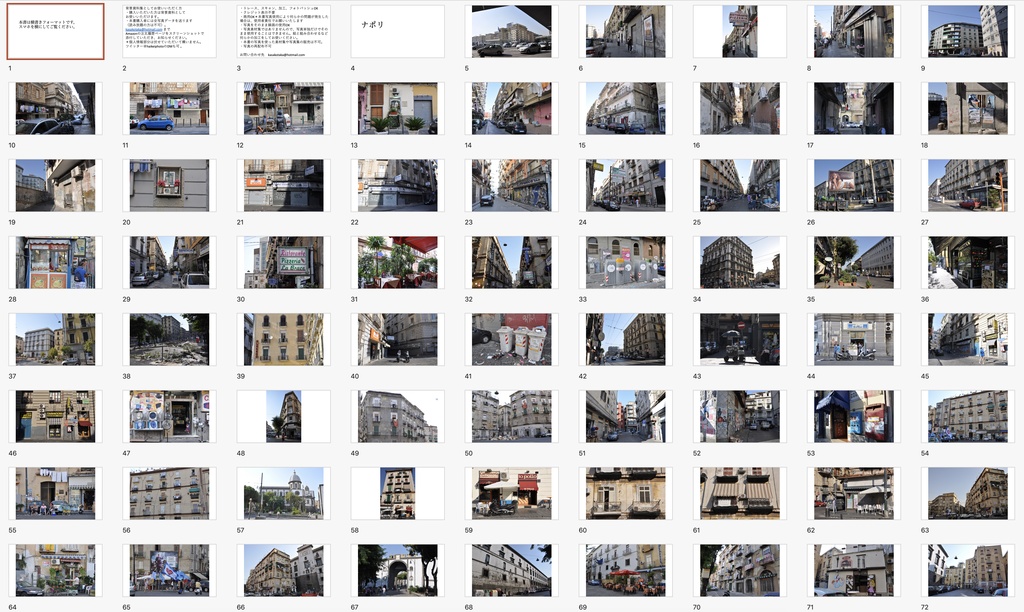Open page 27 corner building photo
This screenshot has width=1024, height=612.
[968, 185]
